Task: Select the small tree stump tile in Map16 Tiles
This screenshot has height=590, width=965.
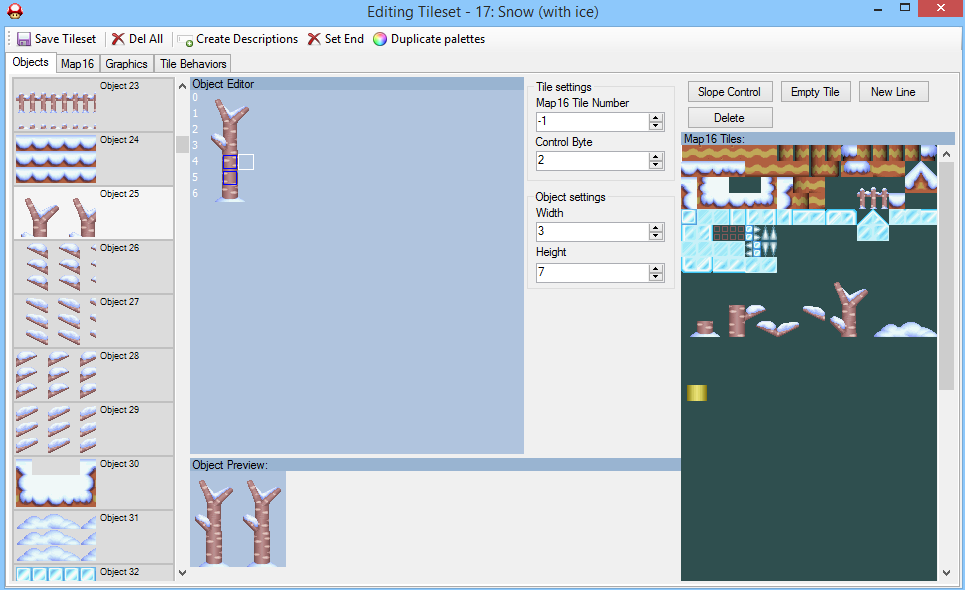Action: coord(705,329)
